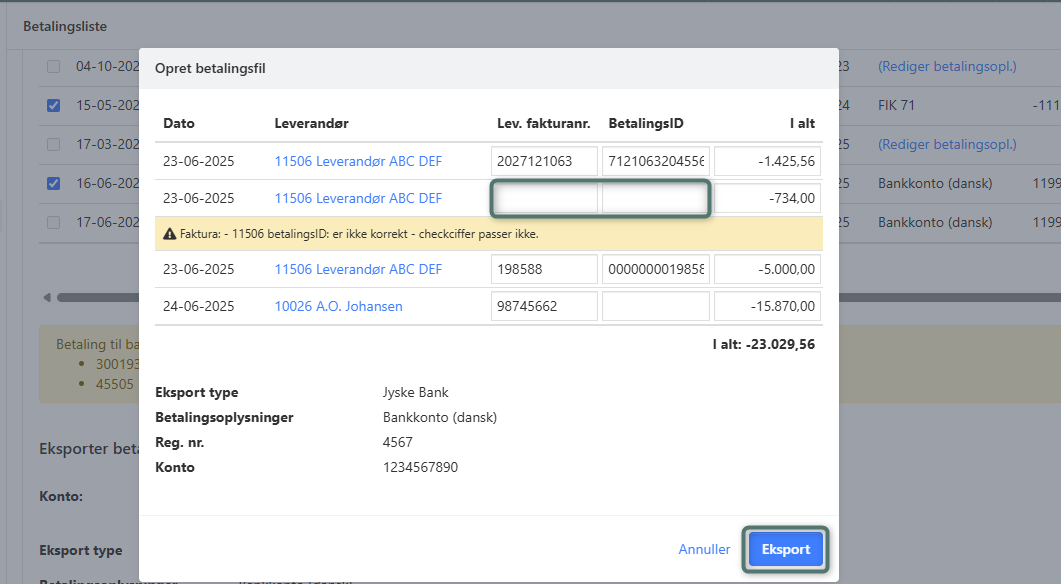Click the first Rediger betalingsopl. link

(946, 66)
